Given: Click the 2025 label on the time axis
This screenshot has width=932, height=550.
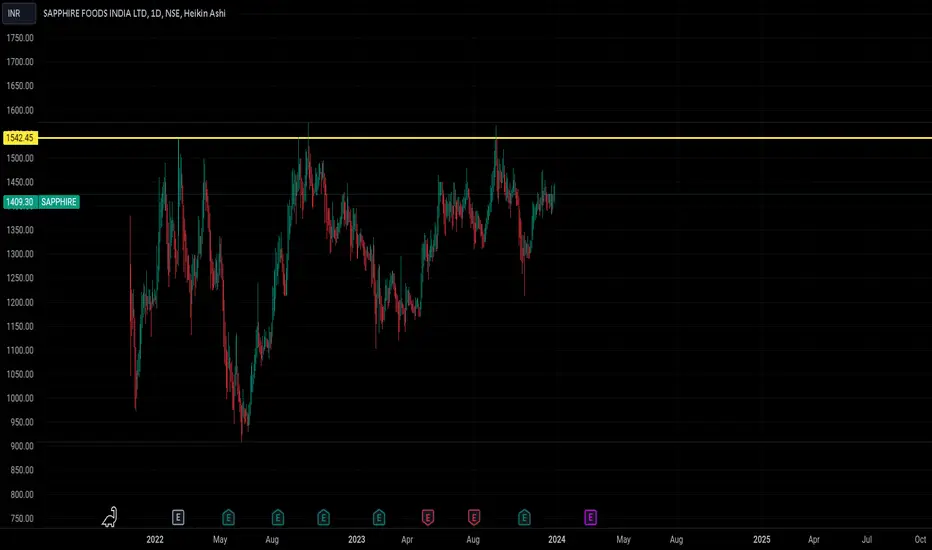Looking at the screenshot, I should pos(761,539).
